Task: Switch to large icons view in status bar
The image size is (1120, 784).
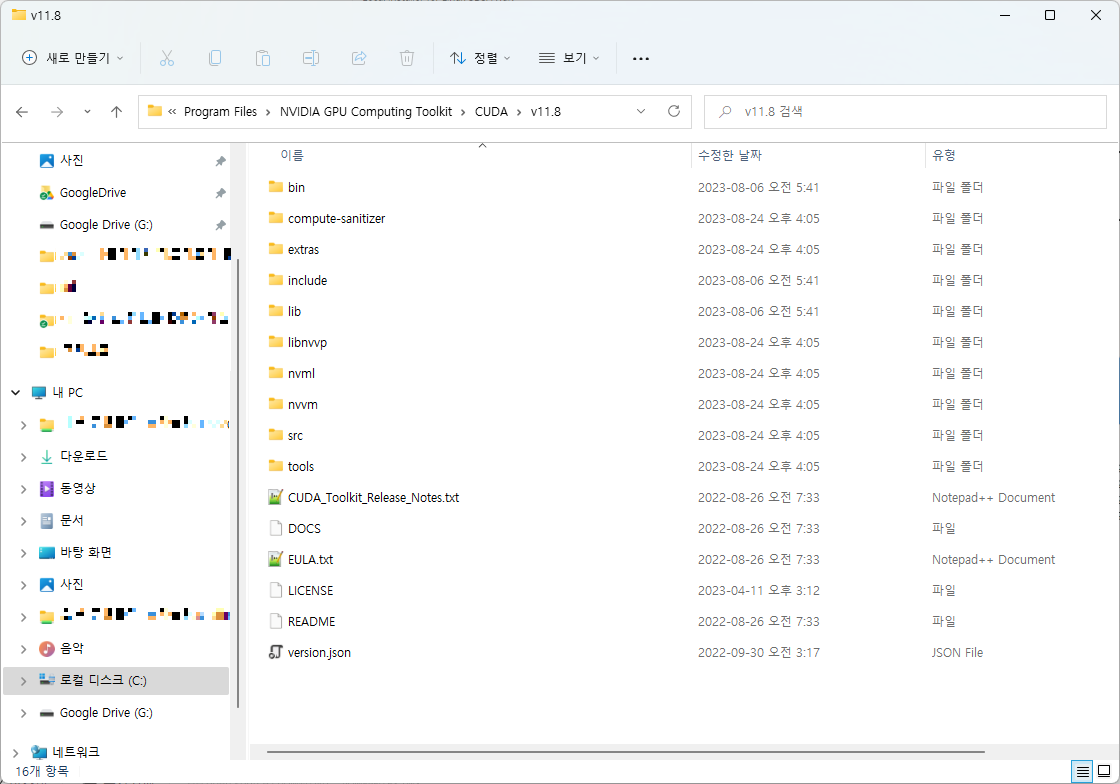Action: tap(1104, 771)
